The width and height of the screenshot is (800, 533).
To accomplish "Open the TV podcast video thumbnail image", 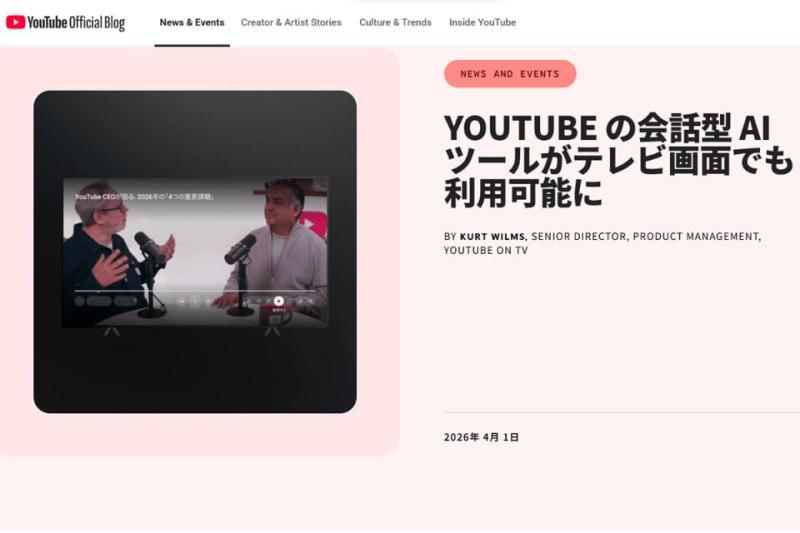I will click(x=195, y=252).
